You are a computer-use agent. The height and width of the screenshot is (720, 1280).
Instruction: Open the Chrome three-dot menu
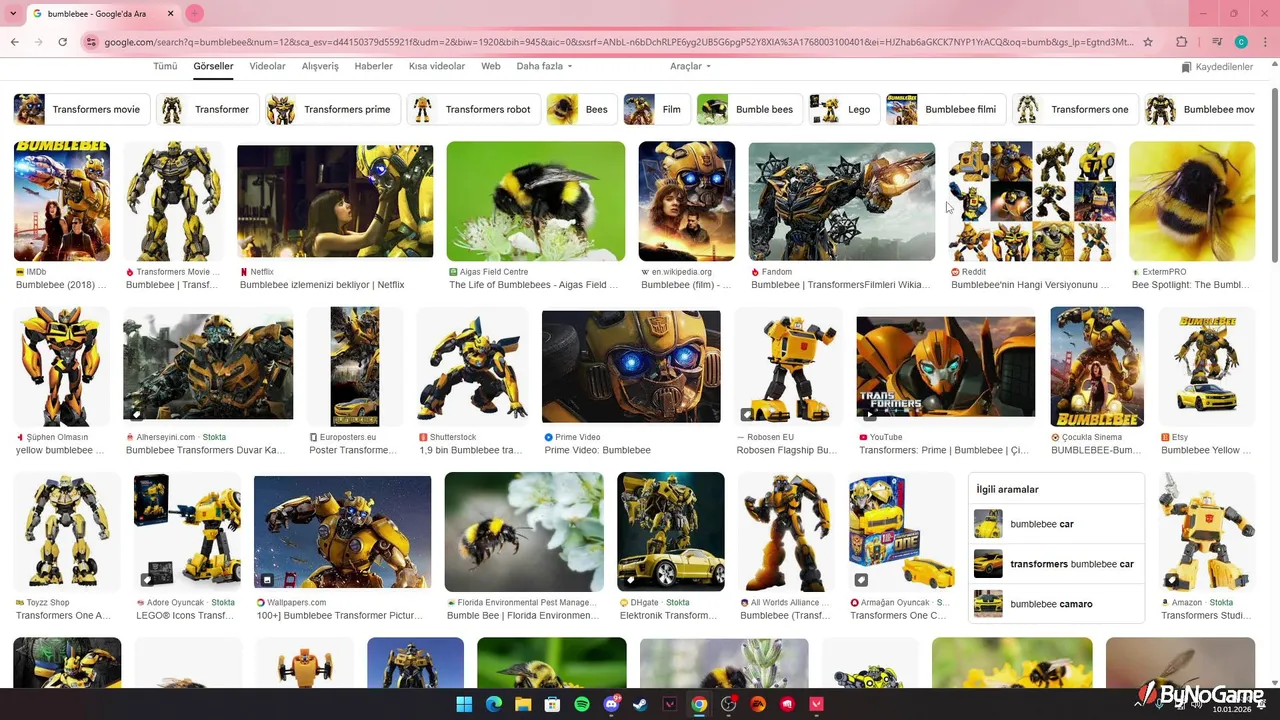(1263, 42)
